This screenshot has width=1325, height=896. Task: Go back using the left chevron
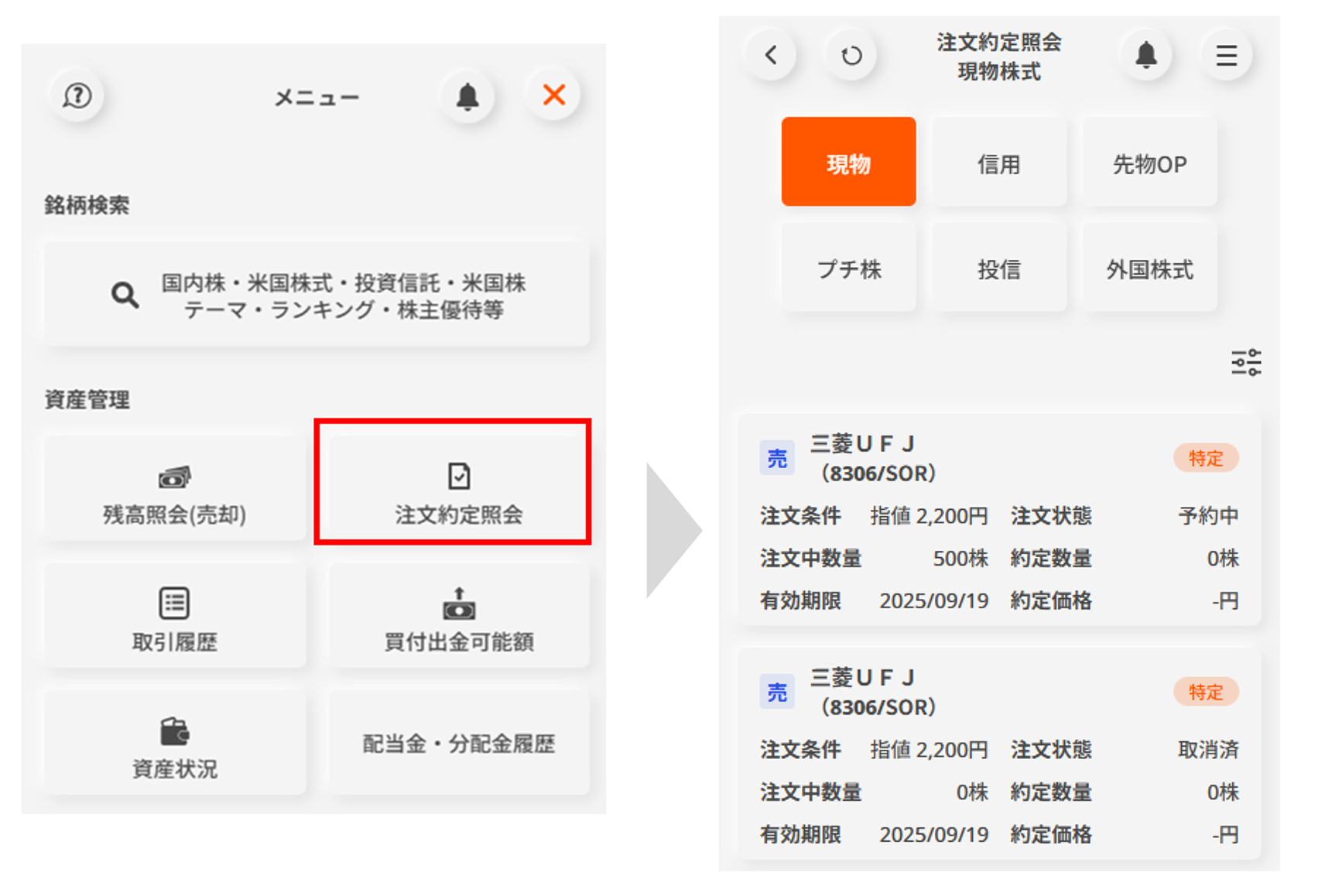[771, 55]
